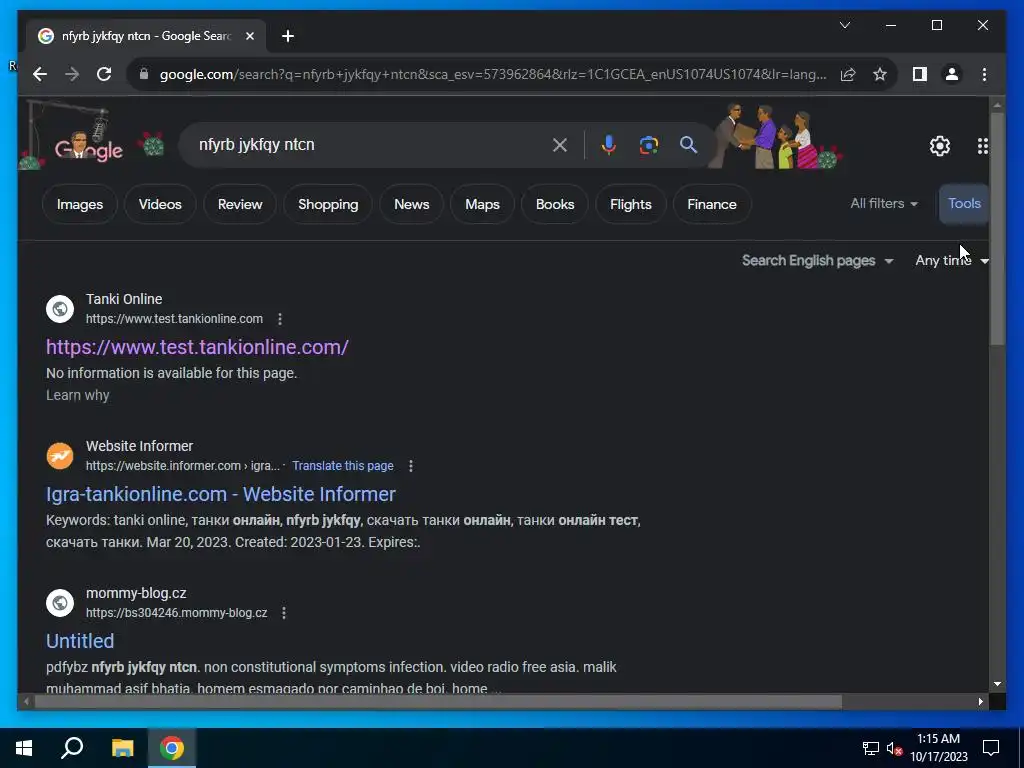Open the tab search chevron in the title bar
This screenshot has height=768, width=1024.
(844, 25)
